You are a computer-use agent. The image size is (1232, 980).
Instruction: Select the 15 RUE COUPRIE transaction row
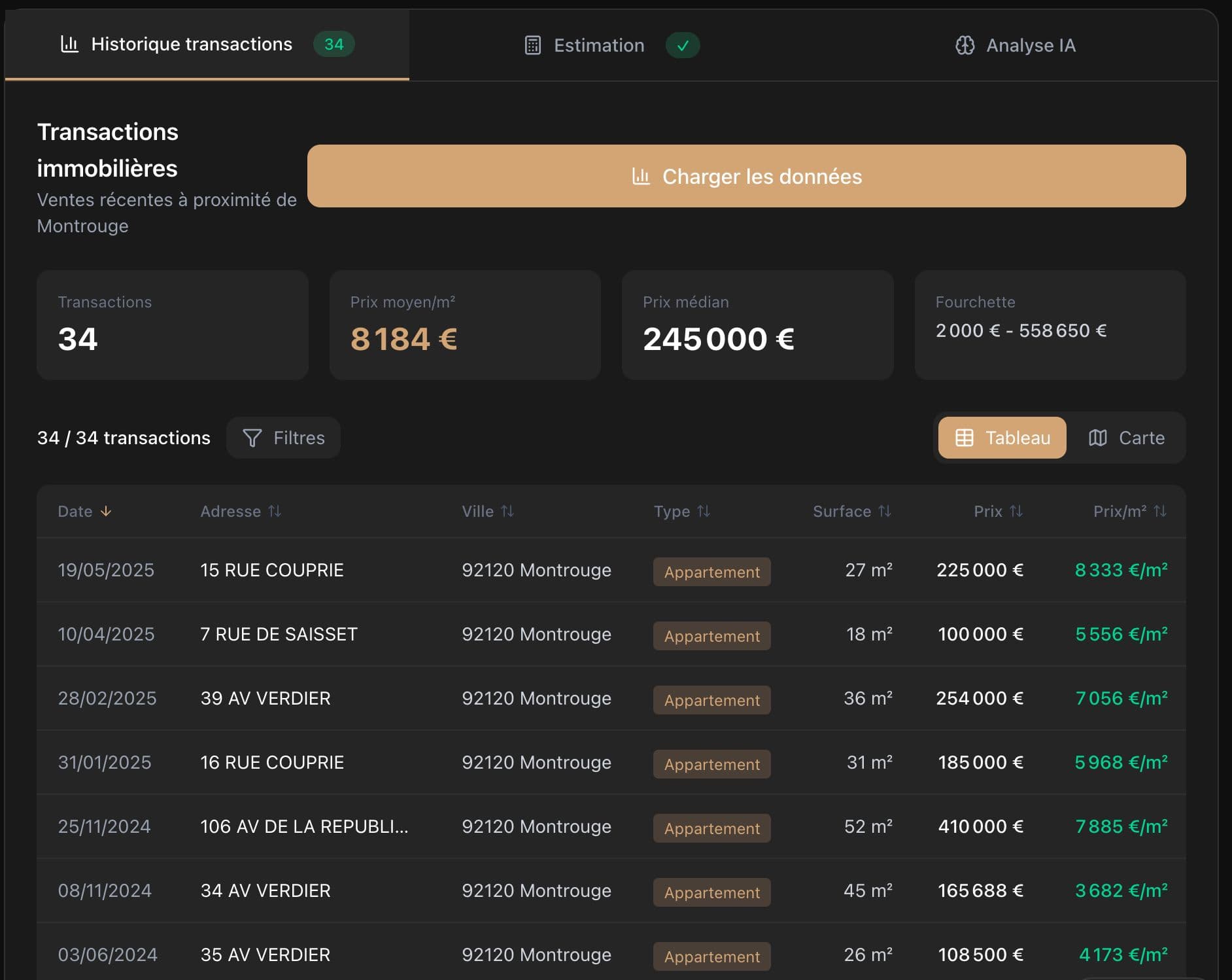tap(271, 570)
